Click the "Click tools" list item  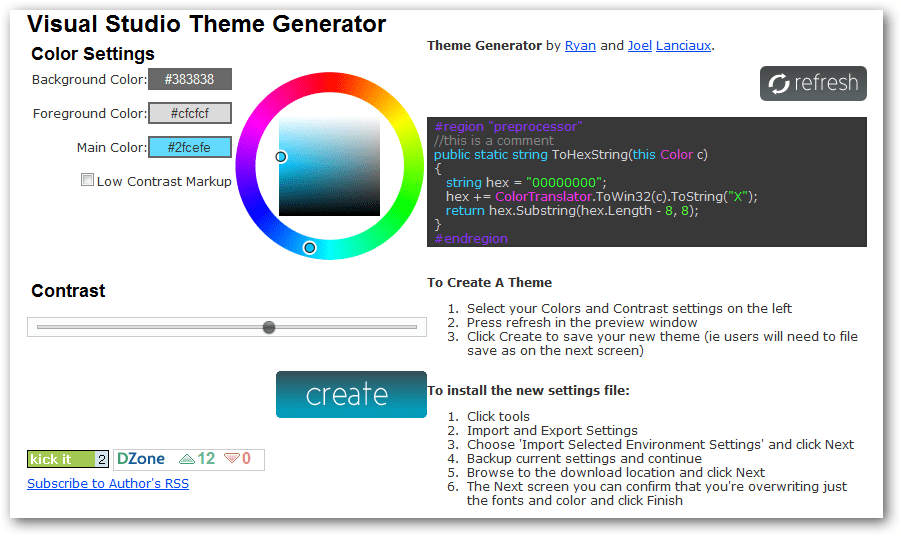498,417
